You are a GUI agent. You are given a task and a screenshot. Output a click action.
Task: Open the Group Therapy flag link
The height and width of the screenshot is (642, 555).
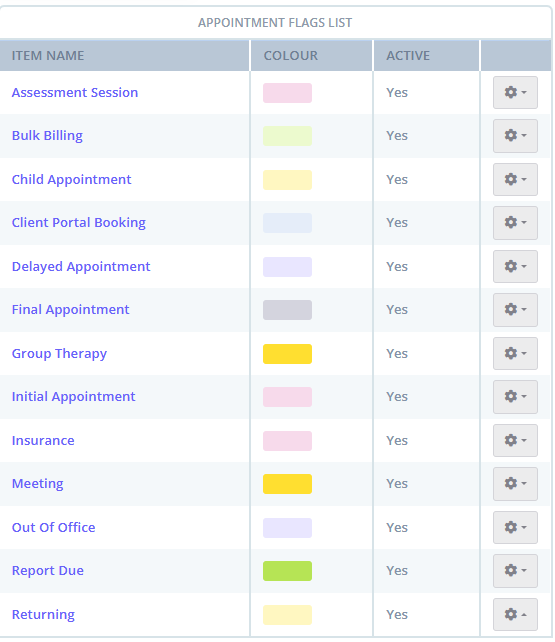59,353
